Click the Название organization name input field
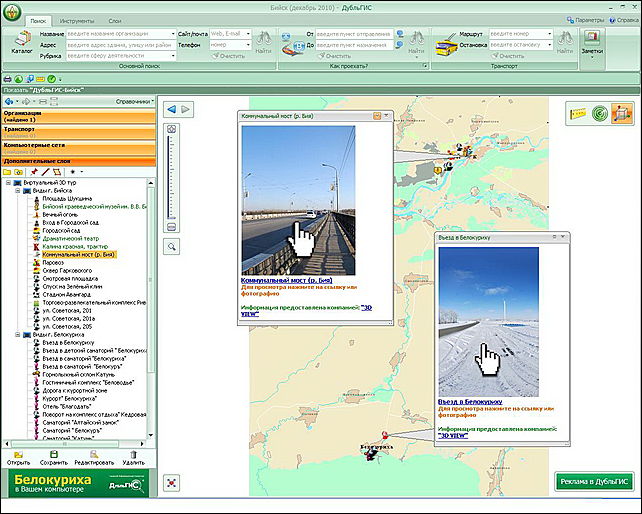This screenshot has height=514, width=642. coord(108,33)
